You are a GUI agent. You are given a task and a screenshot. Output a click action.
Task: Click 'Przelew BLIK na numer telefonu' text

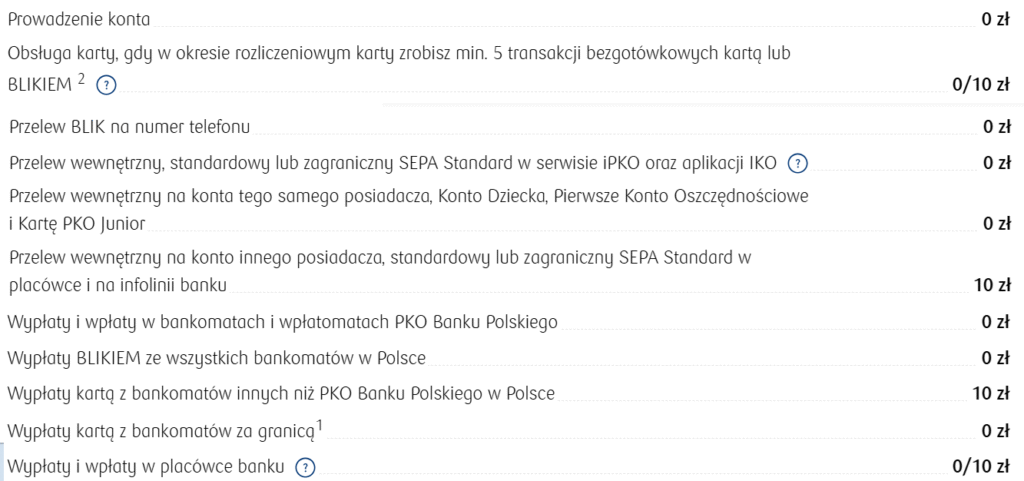[x=129, y=127]
